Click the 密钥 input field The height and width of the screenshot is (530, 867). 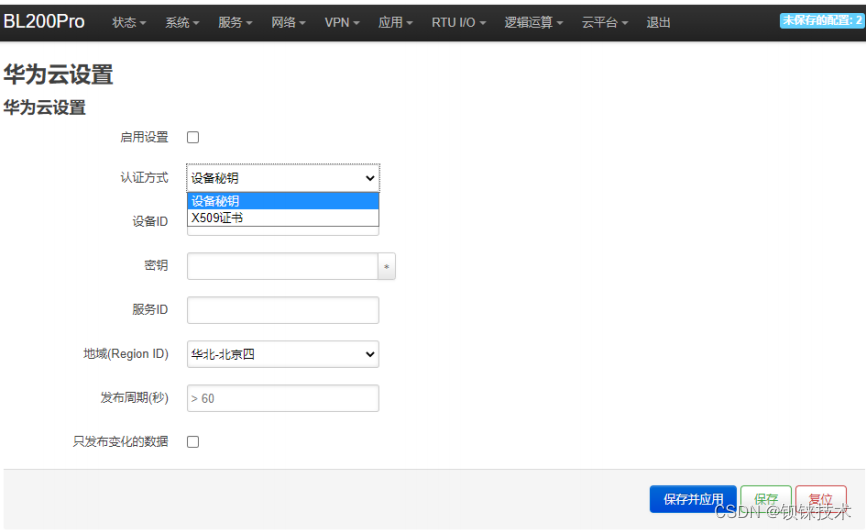283,266
